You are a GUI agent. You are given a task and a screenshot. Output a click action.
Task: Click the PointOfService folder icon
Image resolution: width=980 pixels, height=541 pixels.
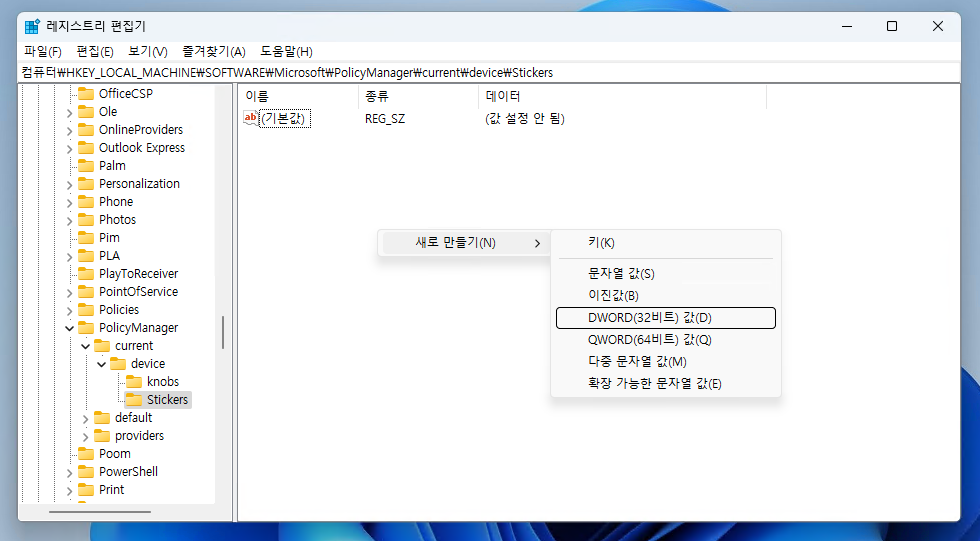[86, 292]
